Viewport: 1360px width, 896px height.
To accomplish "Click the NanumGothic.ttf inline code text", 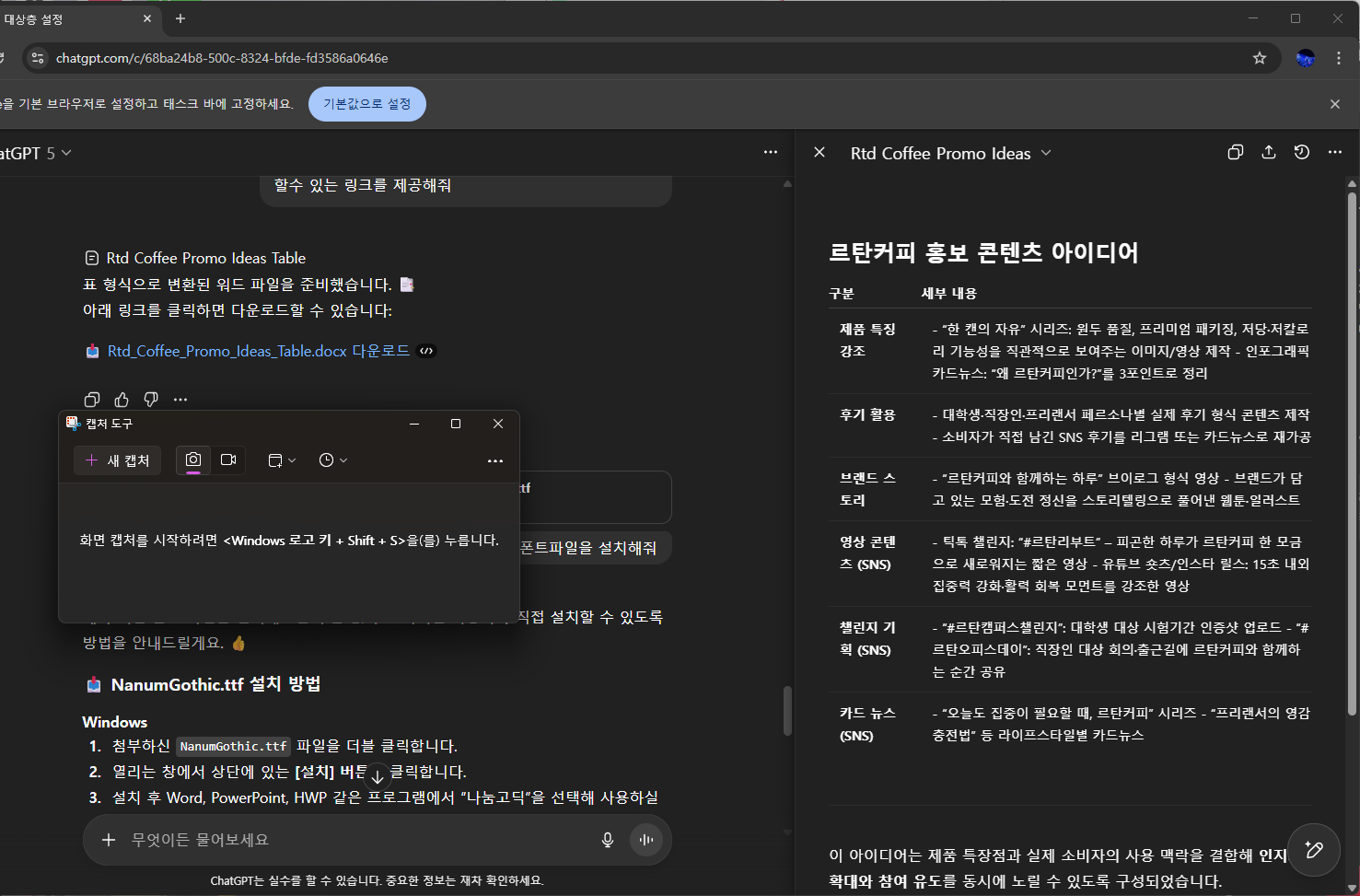I will (234, 746).
